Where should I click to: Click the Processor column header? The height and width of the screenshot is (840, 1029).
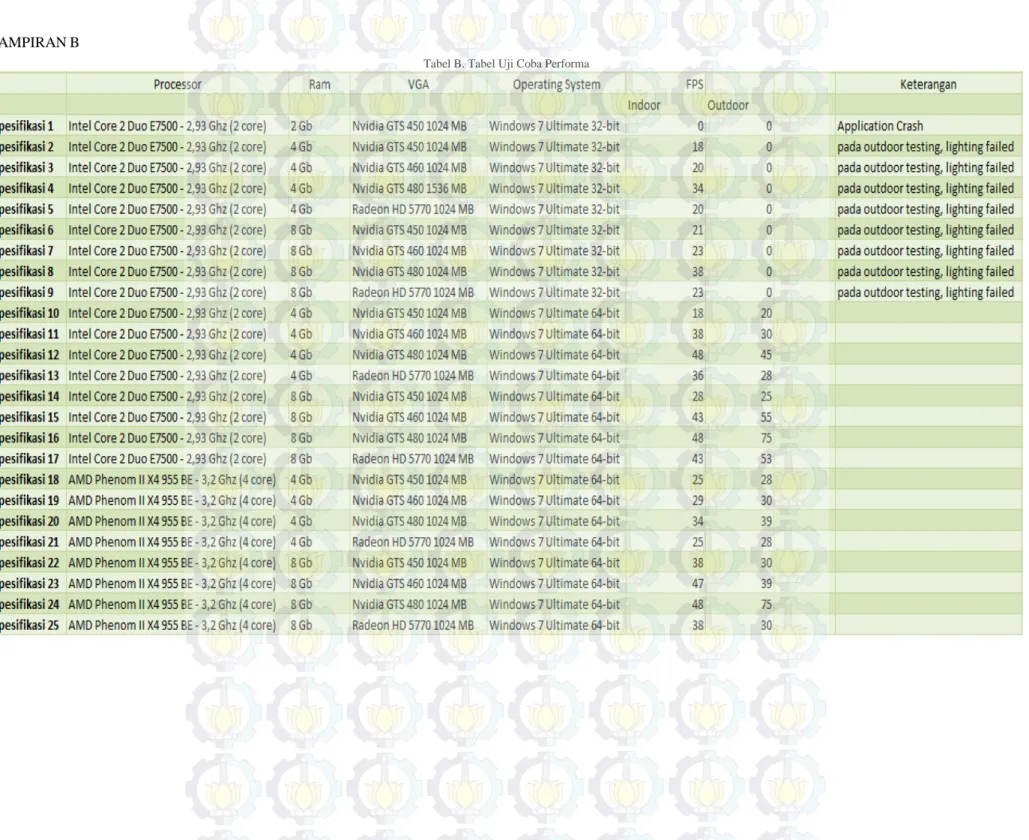[177, 84]
